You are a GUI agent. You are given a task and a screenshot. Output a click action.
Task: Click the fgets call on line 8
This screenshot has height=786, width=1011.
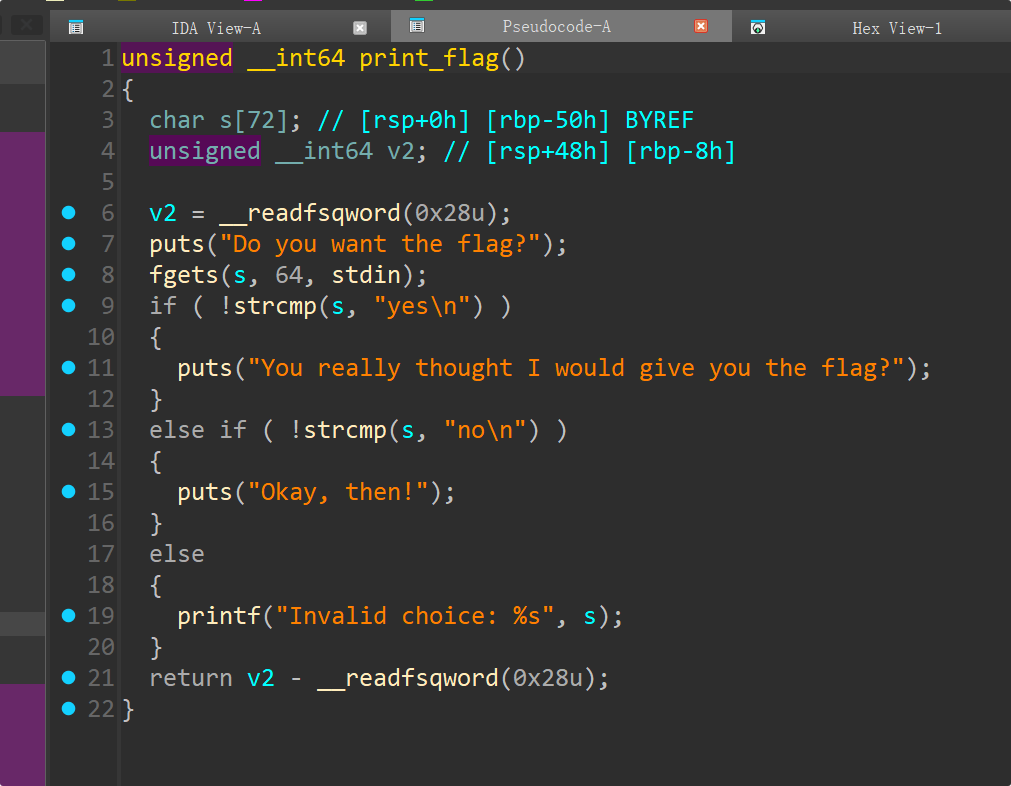coord(184,275)
